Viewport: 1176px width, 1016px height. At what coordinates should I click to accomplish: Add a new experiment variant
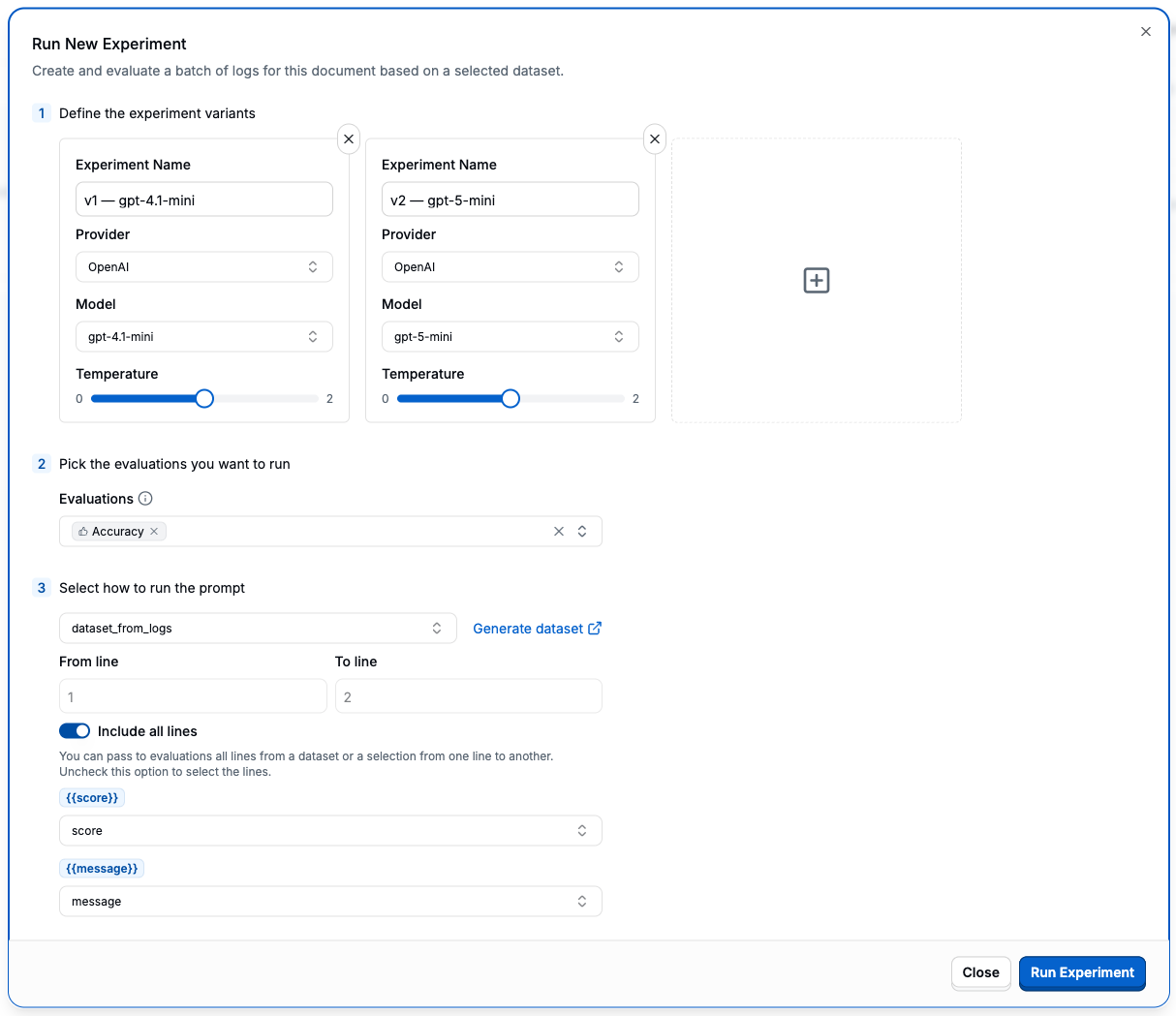coord(817,281)
